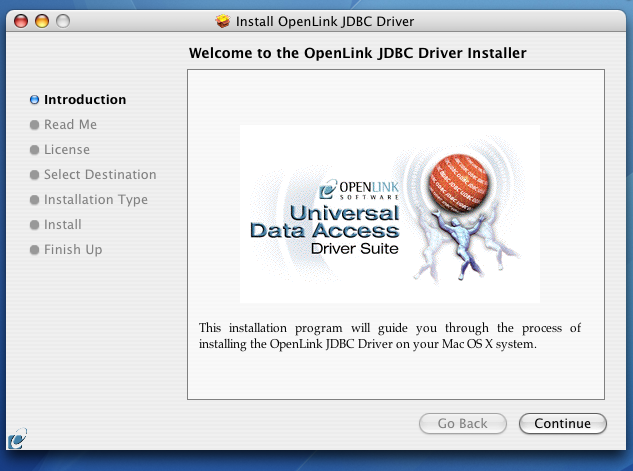Image resolution: width=633 pixels, height=471 pixels.
Task: Click the OpenLink icon in bottom-left corner
Action: [17, 438]
